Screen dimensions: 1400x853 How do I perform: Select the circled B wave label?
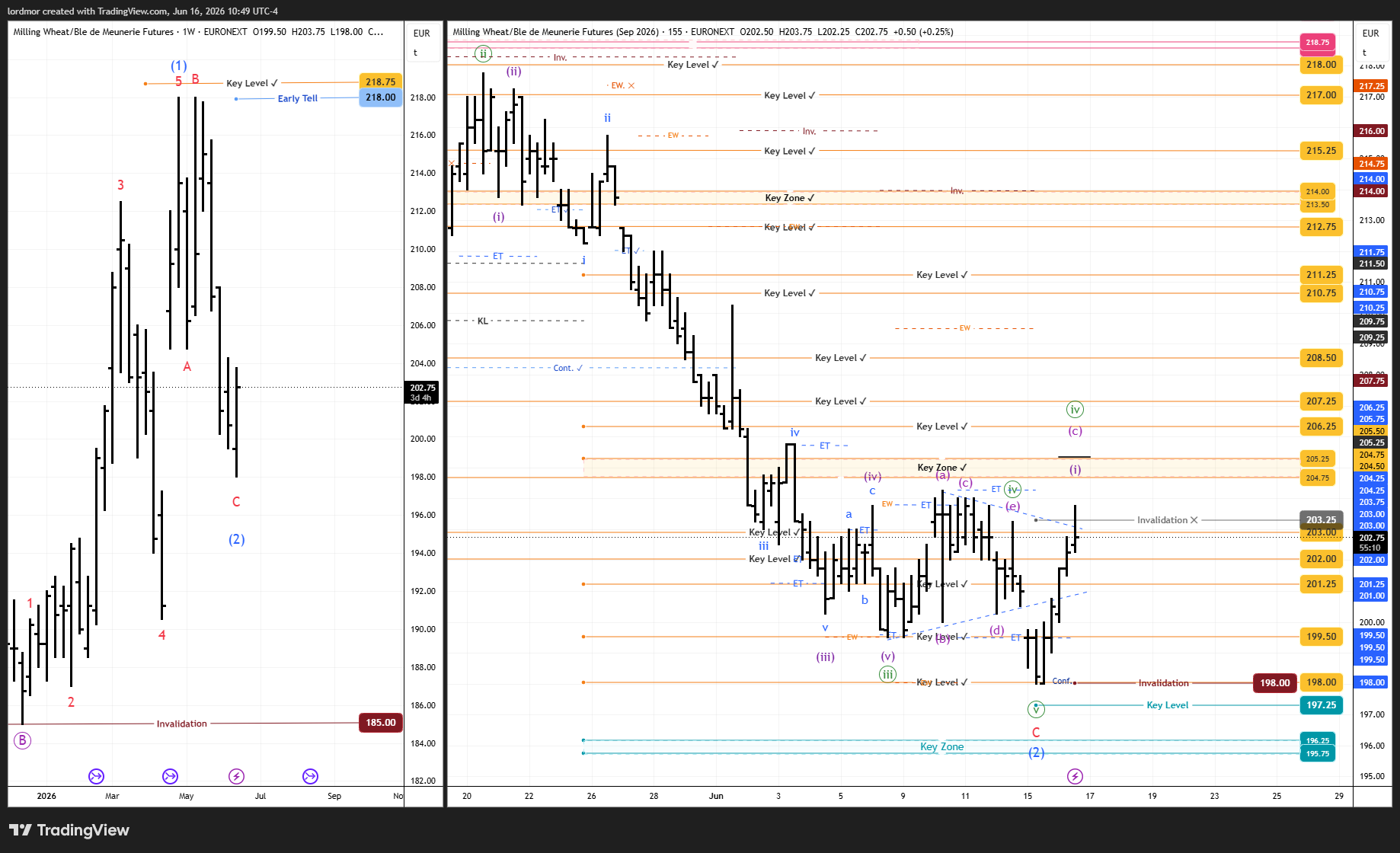pos(23,740)
